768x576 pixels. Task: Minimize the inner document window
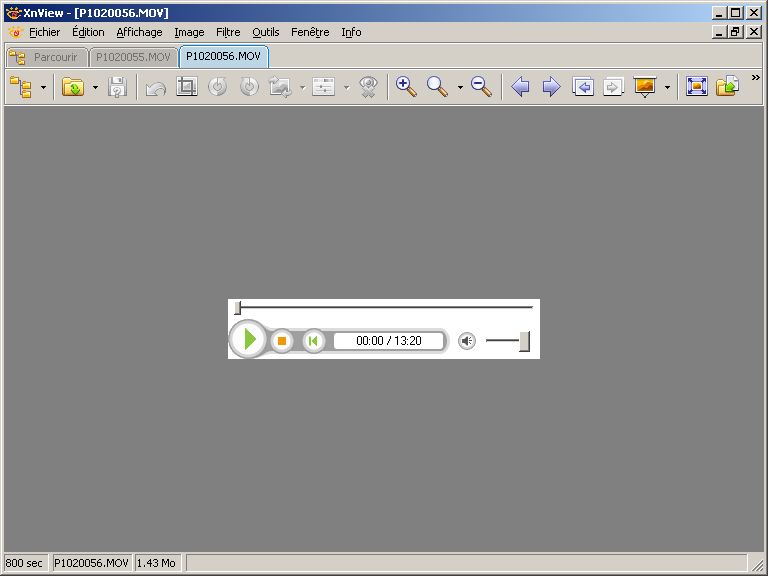[720, 32]
